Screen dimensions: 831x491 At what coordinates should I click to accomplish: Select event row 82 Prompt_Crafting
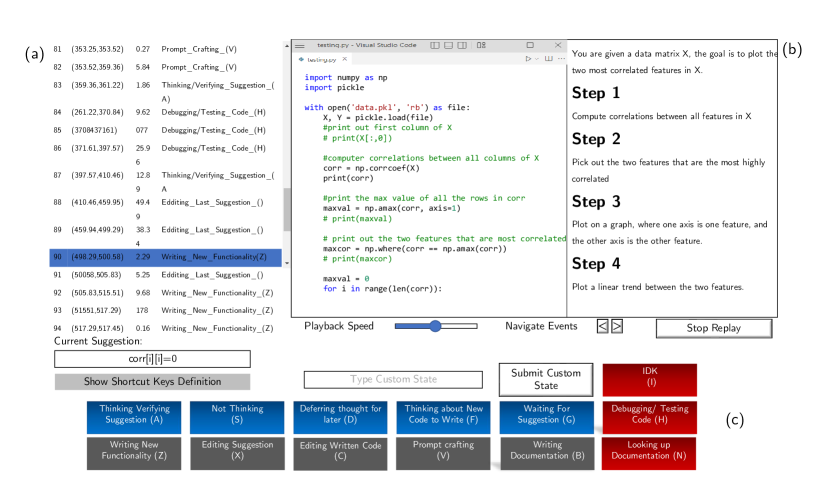[x=166, y=67]
